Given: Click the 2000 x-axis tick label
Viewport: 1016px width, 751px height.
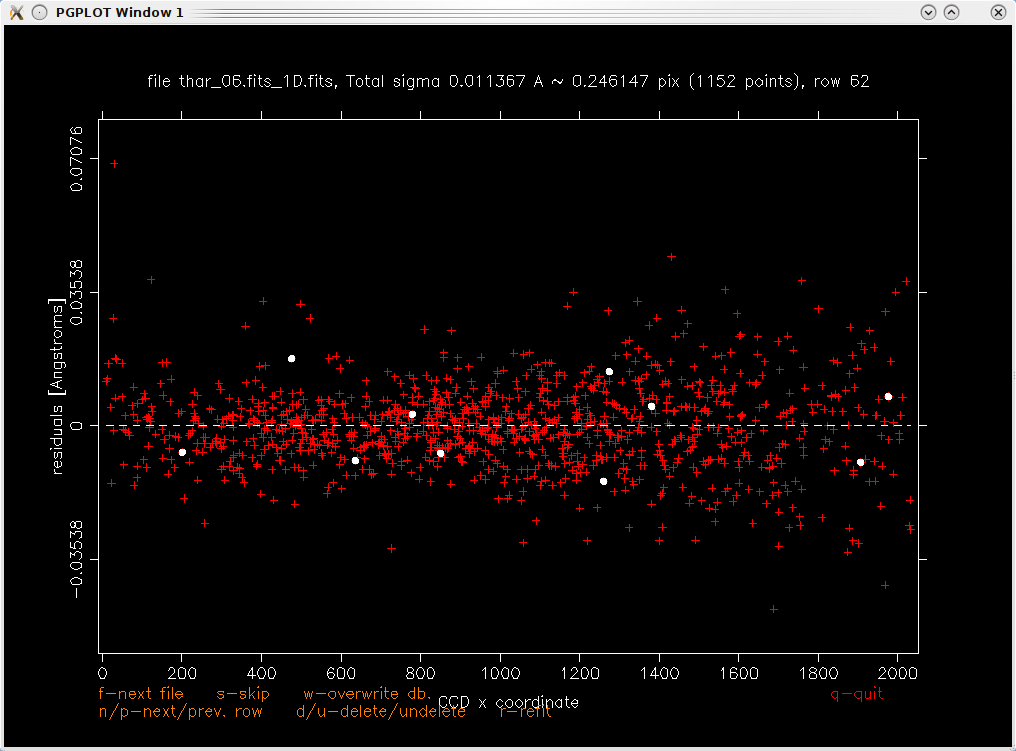Looking at the screenshot, I should pyautogui.click(x=897, y=673).
